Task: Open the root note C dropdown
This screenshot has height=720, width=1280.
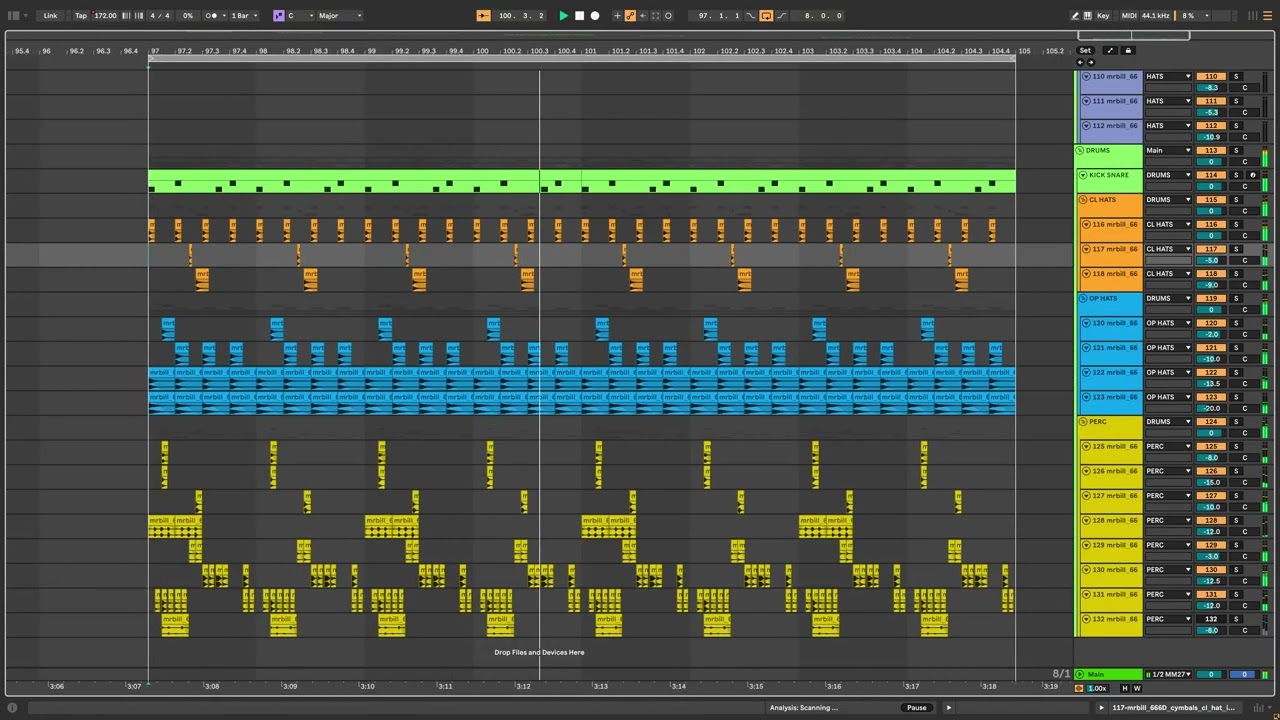Action: 301,16
